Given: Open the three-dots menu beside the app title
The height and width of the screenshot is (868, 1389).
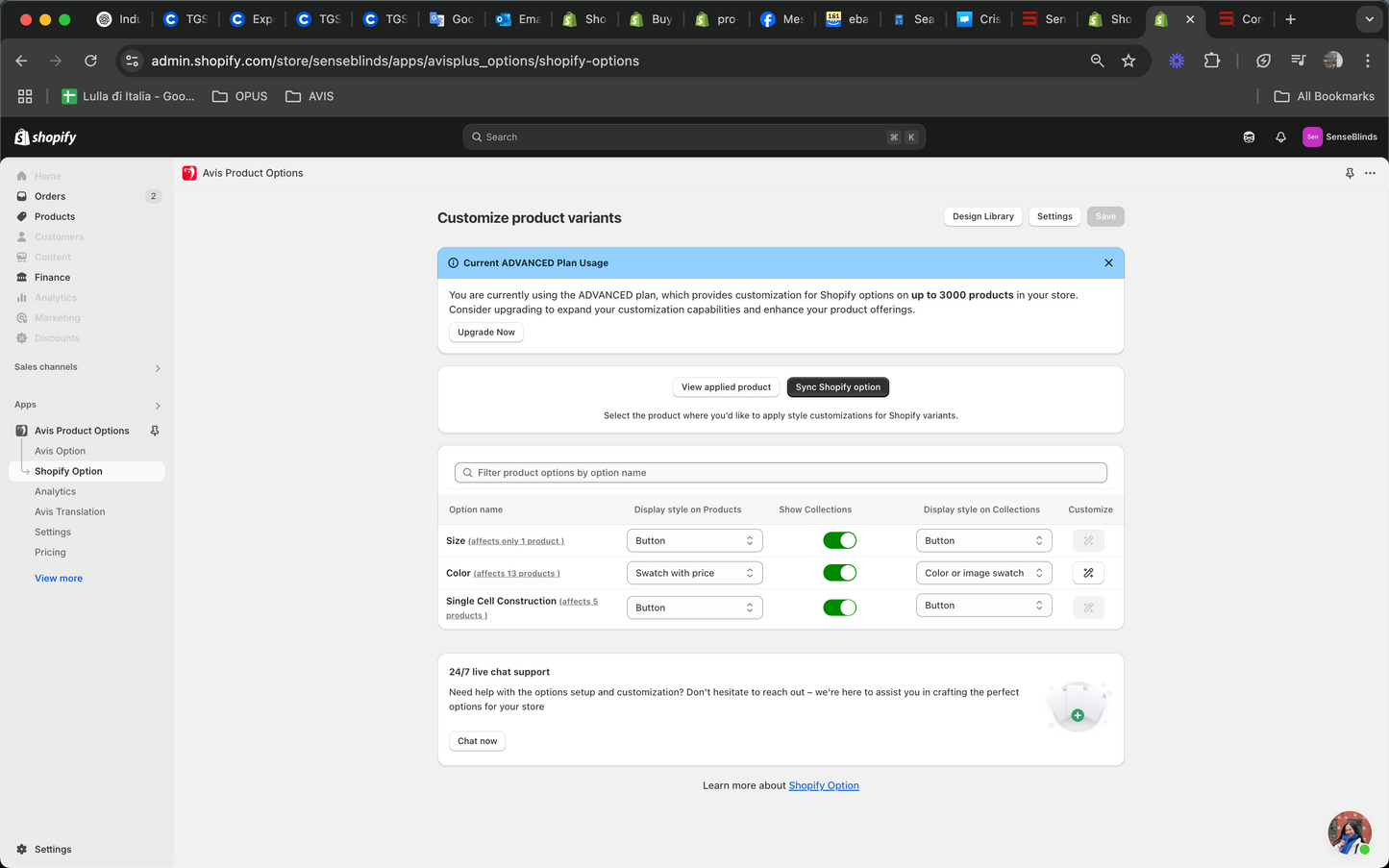Looking at the screenshot, I should pyautogui.click(x=1370, y=173).
